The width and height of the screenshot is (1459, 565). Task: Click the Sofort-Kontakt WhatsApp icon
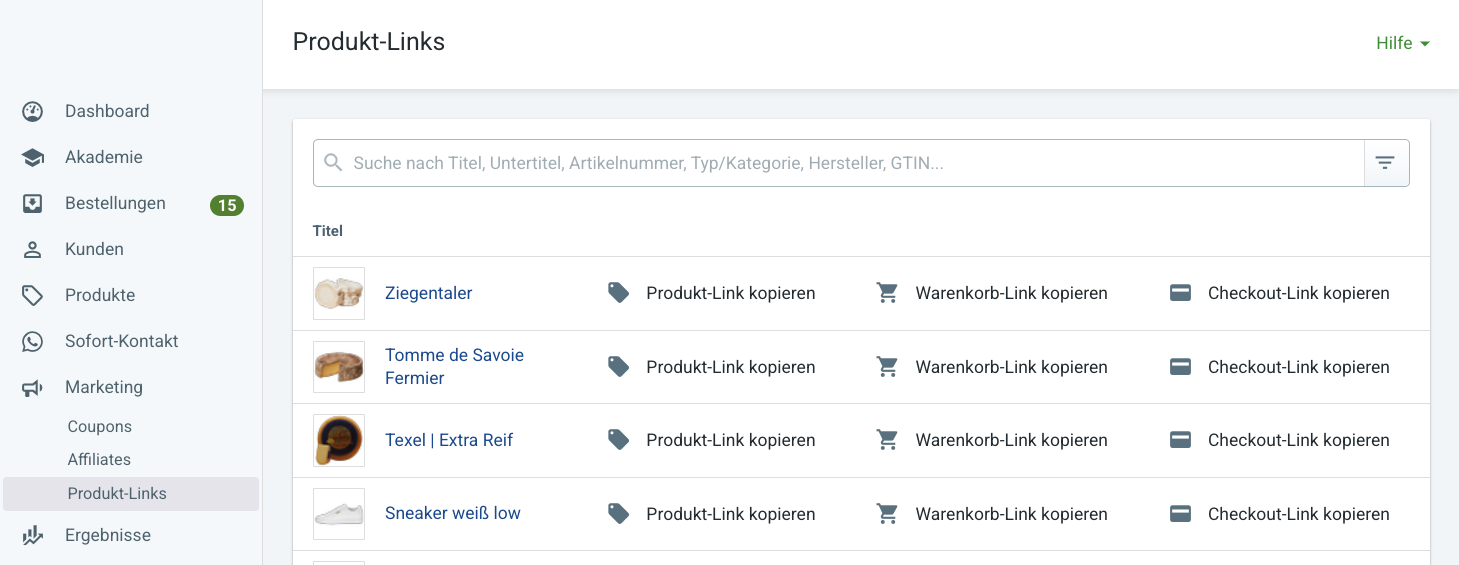(33, 341)
